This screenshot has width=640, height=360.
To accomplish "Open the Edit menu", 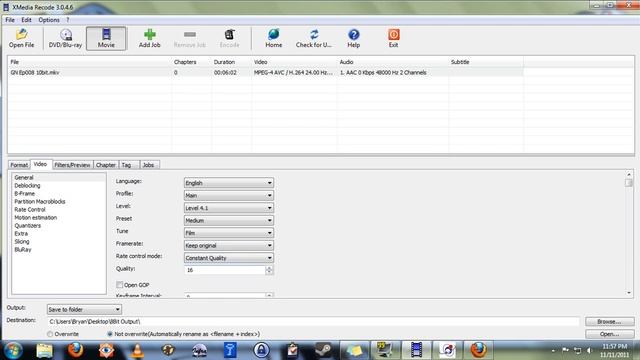I will click(26, 20).
